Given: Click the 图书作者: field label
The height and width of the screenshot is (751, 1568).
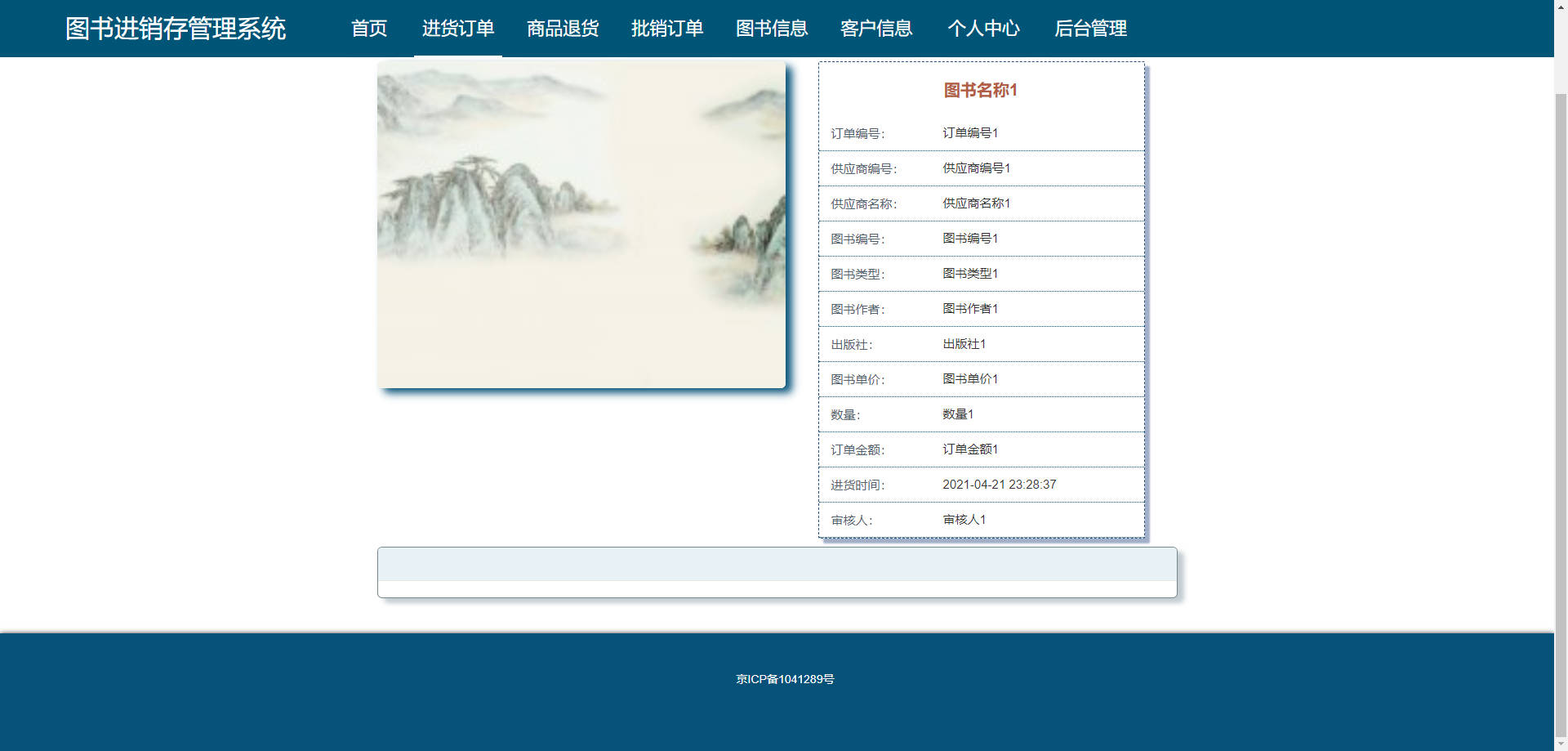Looking at the screenshot, I should tap(857, 309).
